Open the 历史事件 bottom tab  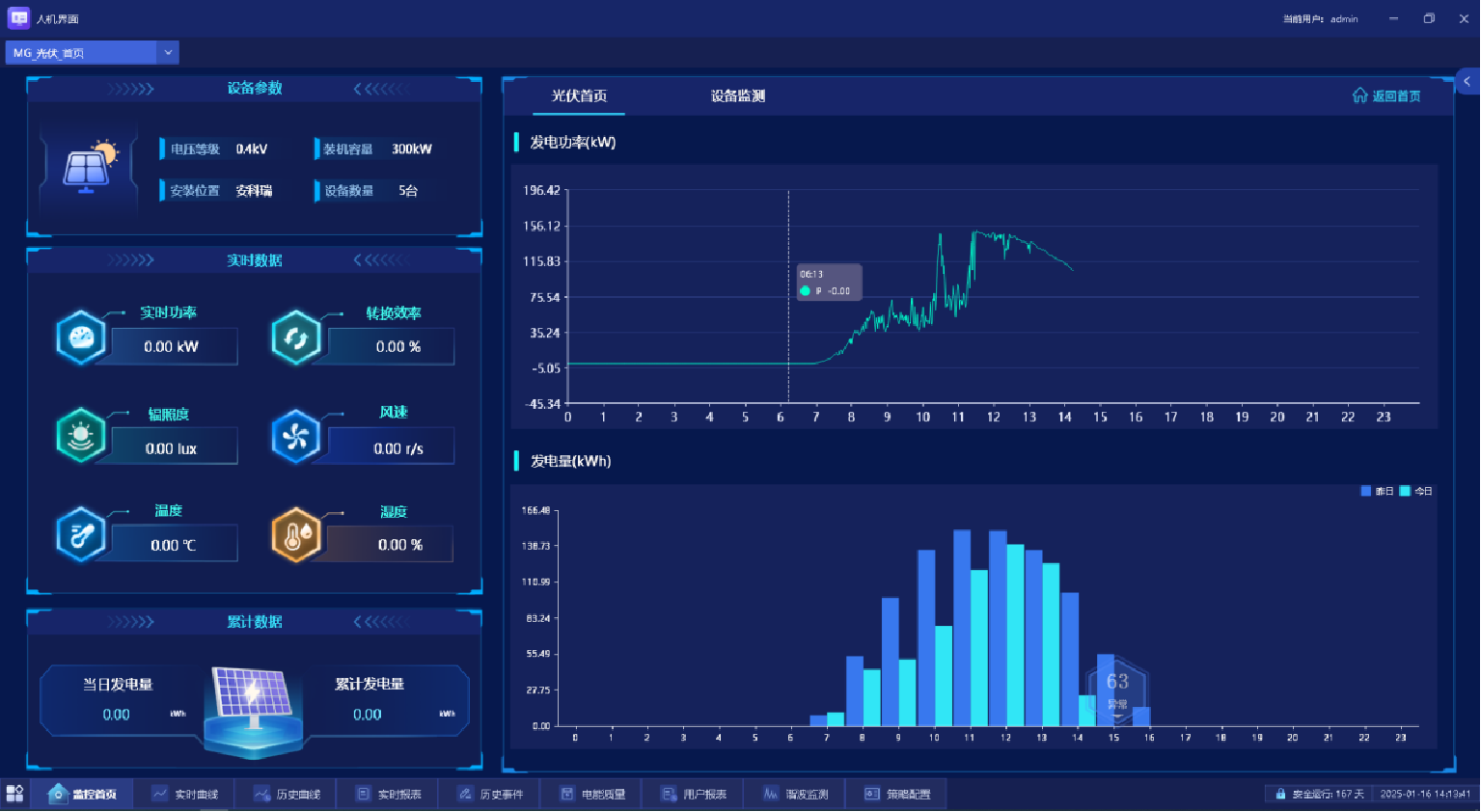coord(489,794)
